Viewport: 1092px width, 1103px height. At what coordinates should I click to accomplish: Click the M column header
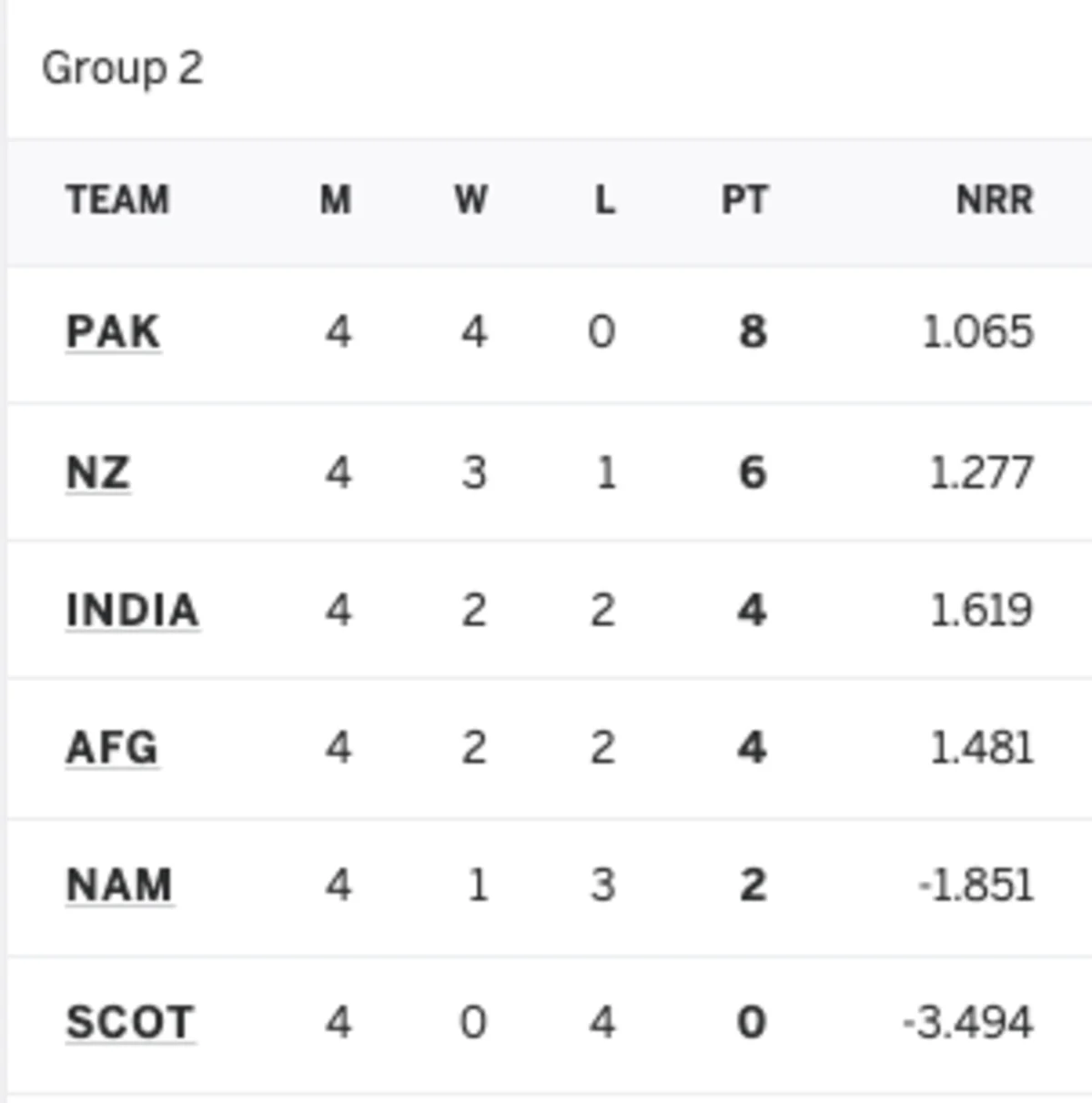click(x=336, y=199)
